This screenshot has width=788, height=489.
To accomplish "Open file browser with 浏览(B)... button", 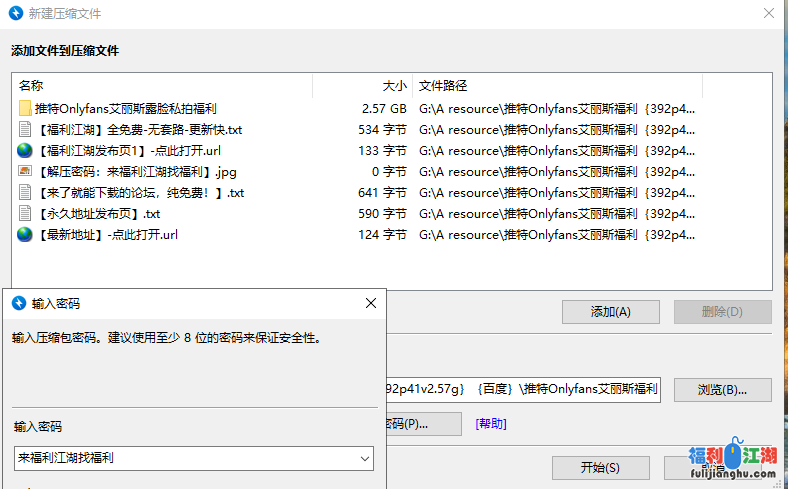I will point(722,389).
